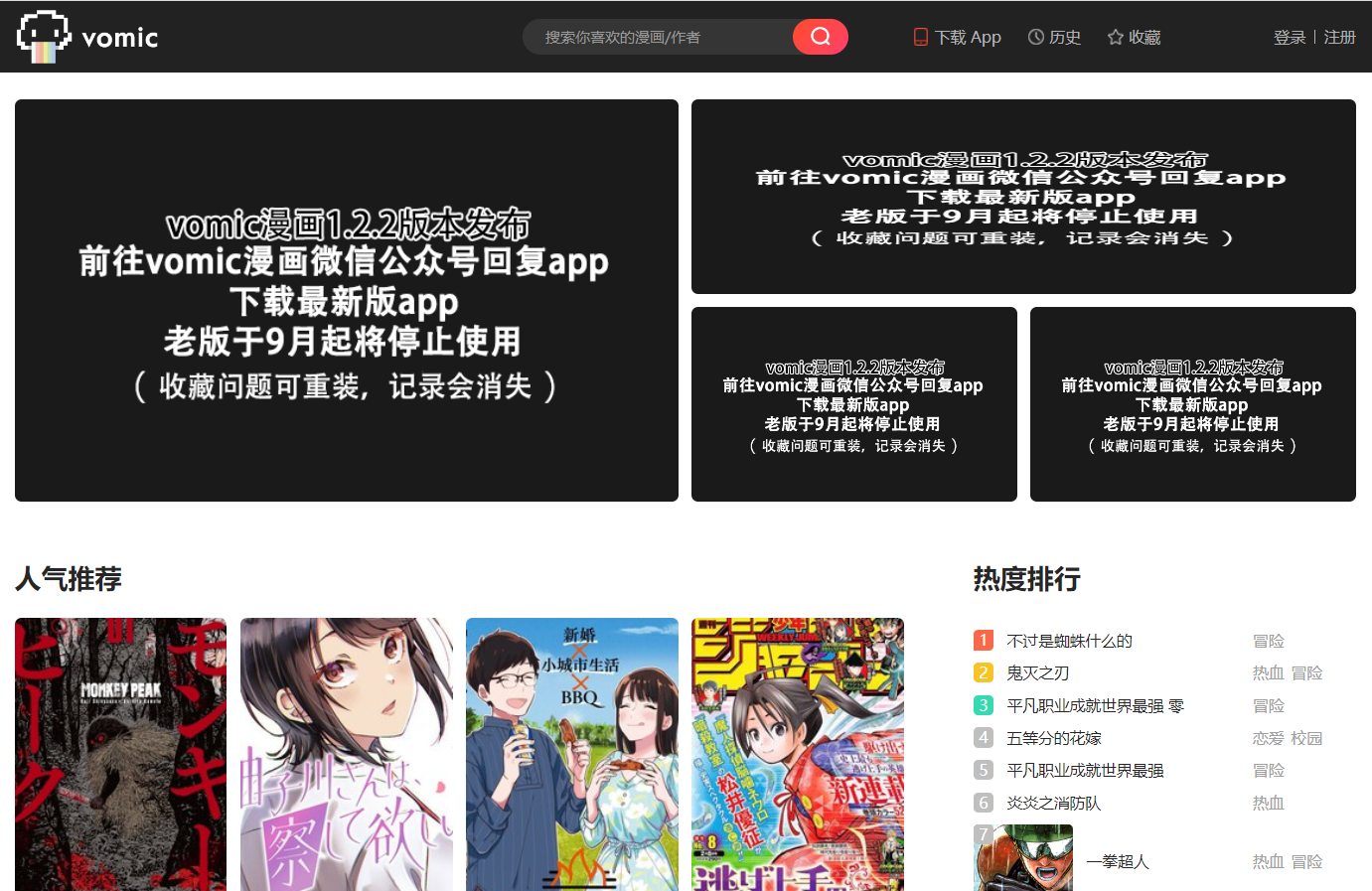Click the 登录 login link
The width and height of the screenshot is (1372, 891).
click(x=1289, y=36)
